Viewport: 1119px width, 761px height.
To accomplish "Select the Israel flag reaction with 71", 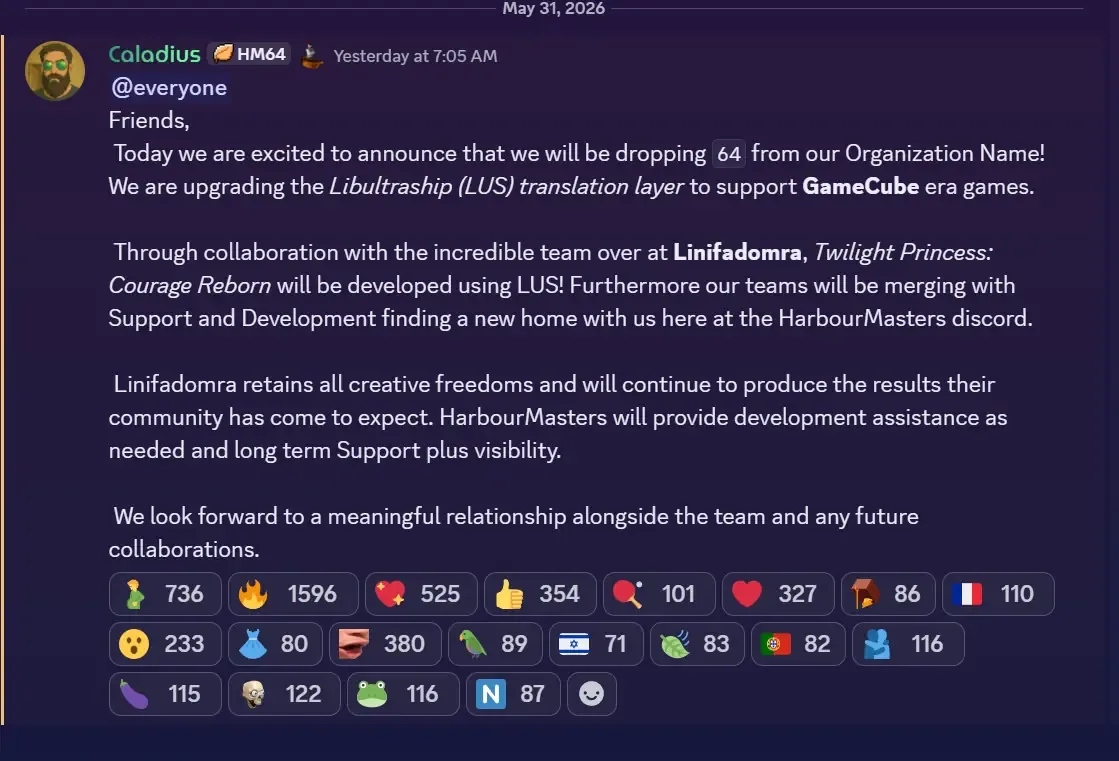I will pos(597,644).
